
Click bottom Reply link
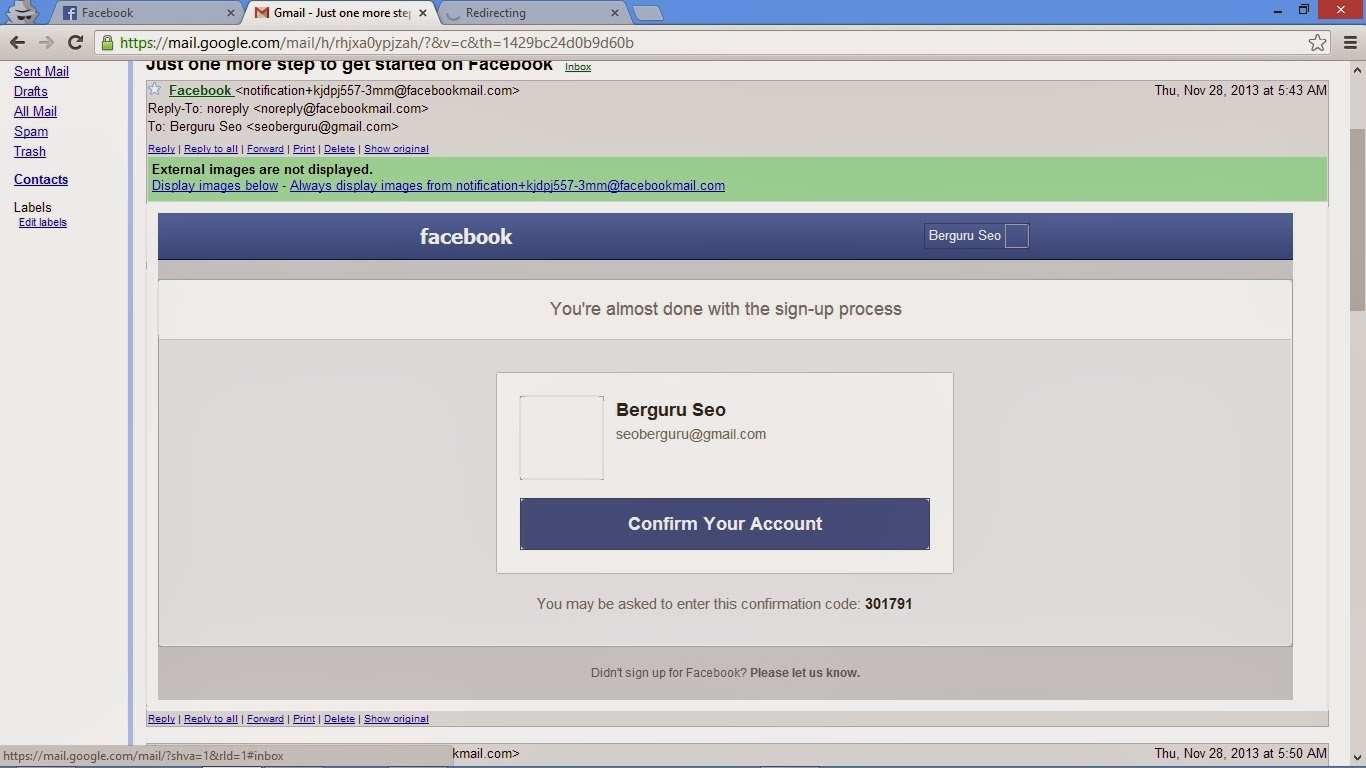click(x=161, y=718)
